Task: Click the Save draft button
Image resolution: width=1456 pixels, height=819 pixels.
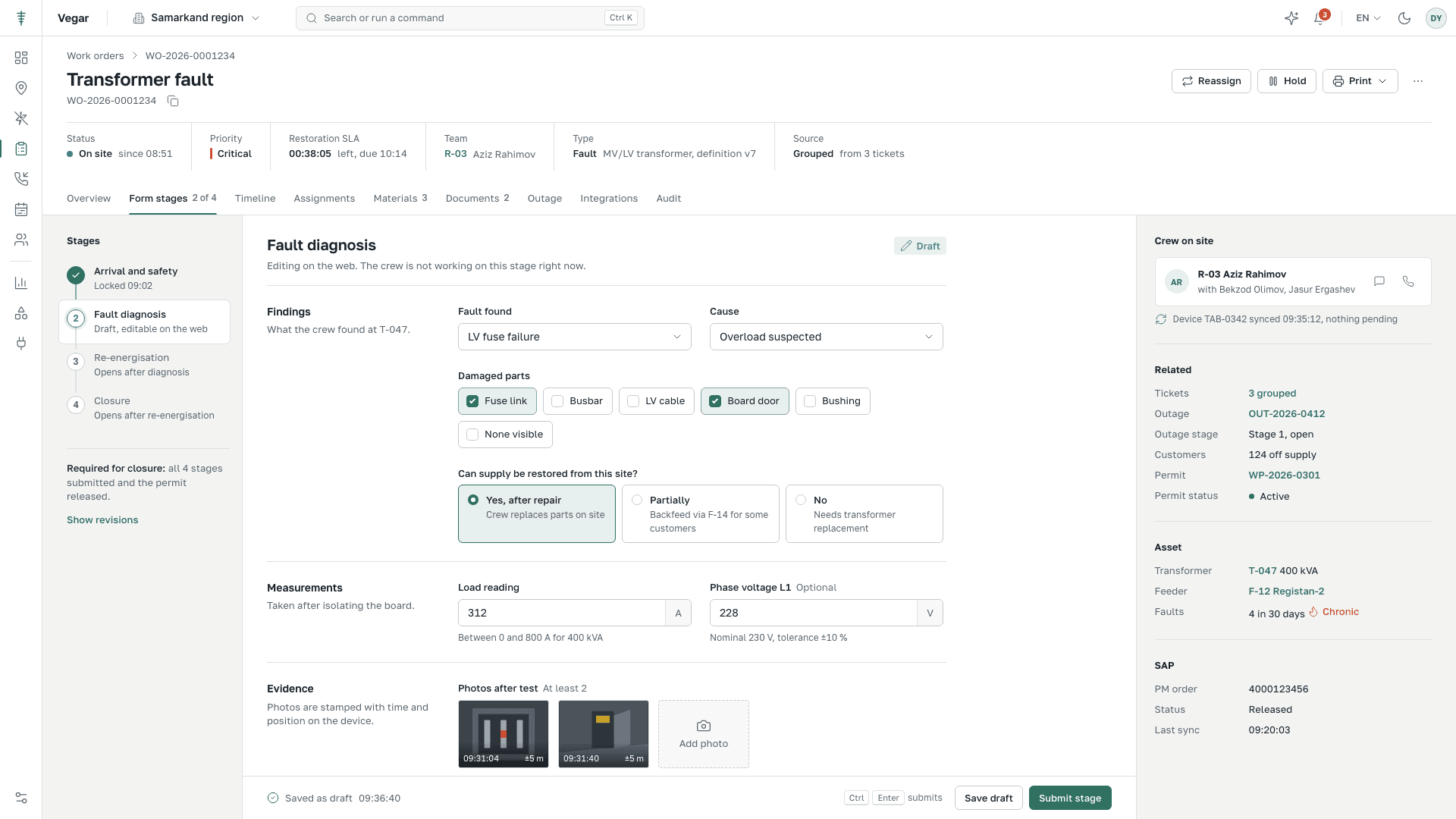Action: point(989,798)
